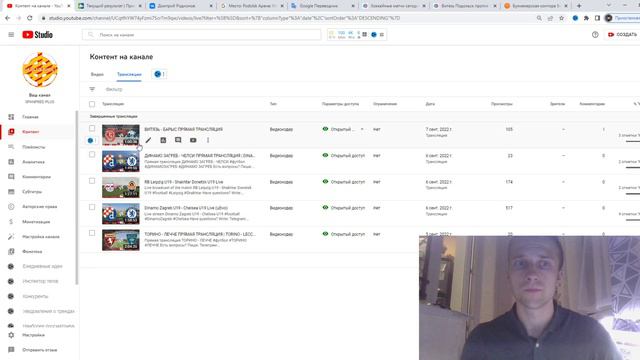Click blue extension badge under ВИТЯЗЬ row checkbox
The image size is (640, 360).
91,141
